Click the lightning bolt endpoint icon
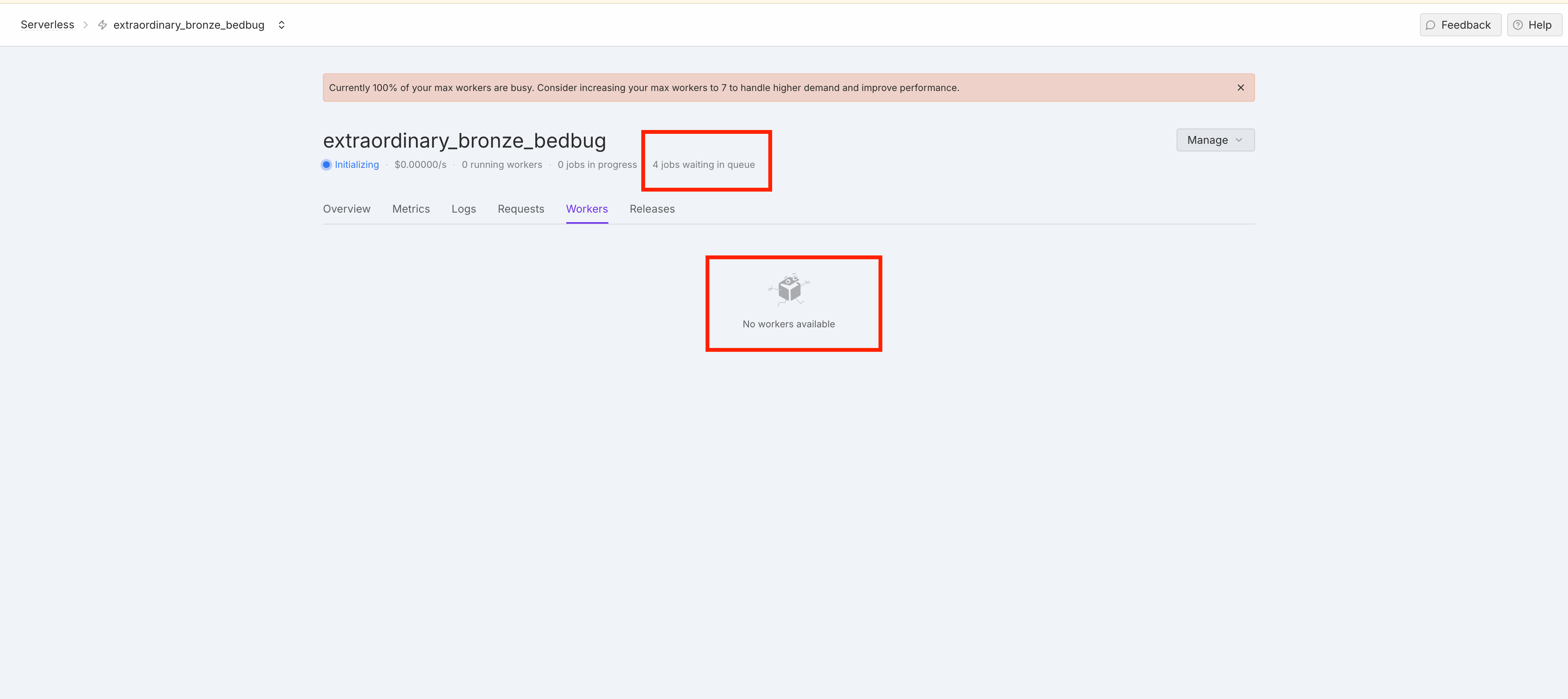The width and height of the screenshot is (1568, 699). 102,25
